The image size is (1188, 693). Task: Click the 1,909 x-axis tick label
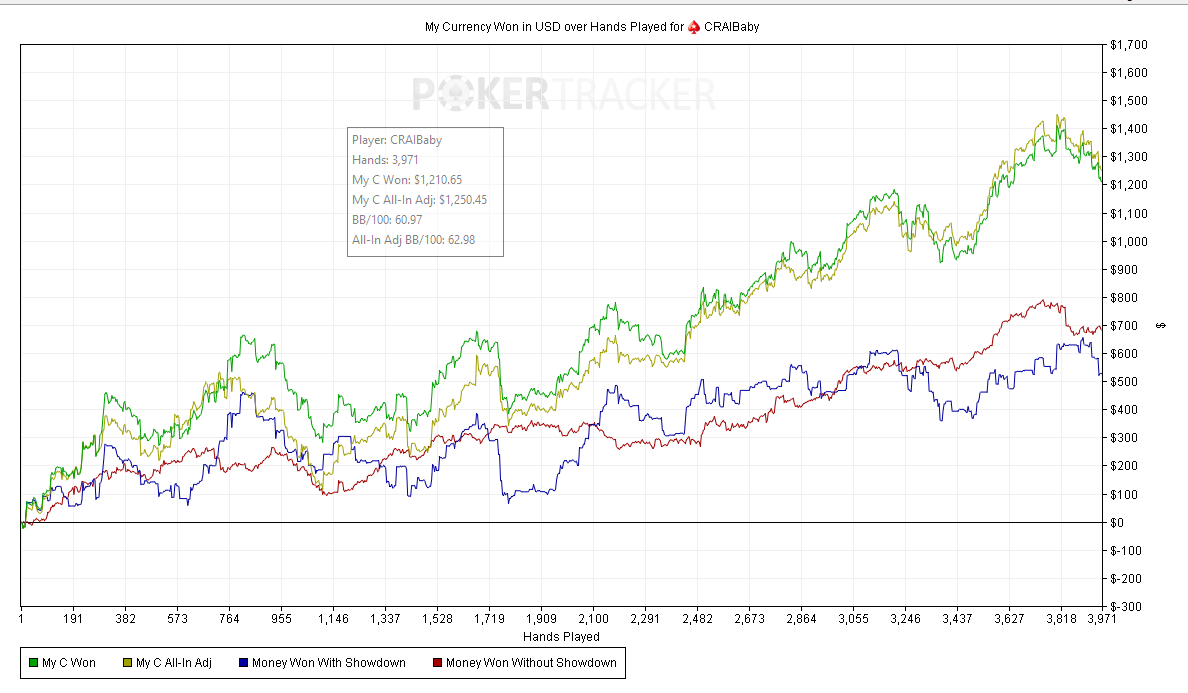point(541,619)
